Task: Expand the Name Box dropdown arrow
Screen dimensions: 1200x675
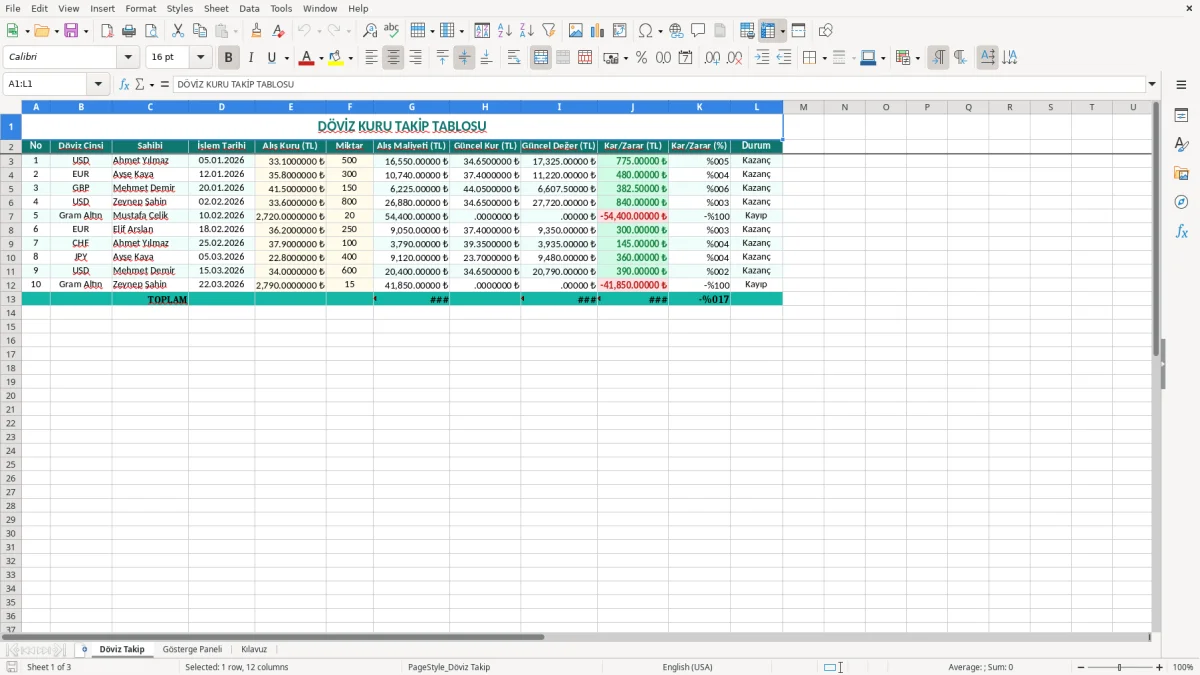Action: tap(99, 85)
